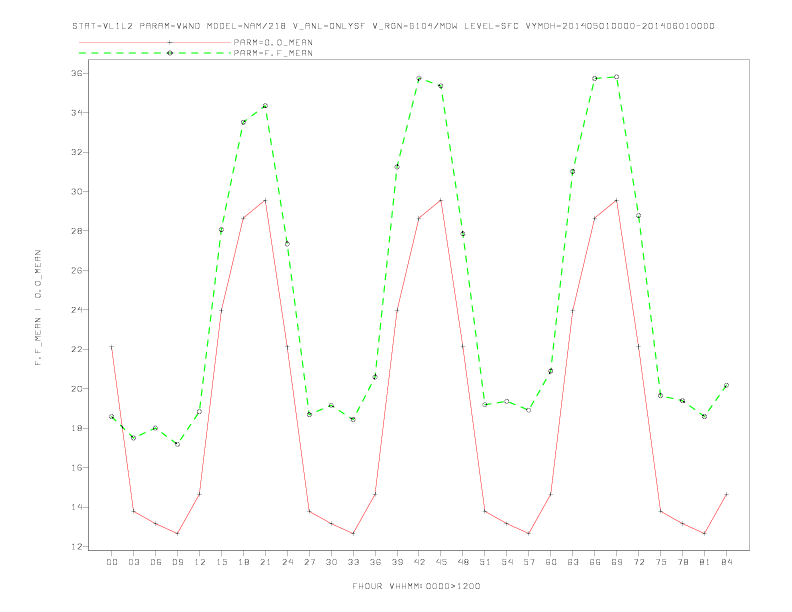Viewport: 792px width, 612px height.
Task: Click x-axis forecast hour label 03
Action: point(133,562)
